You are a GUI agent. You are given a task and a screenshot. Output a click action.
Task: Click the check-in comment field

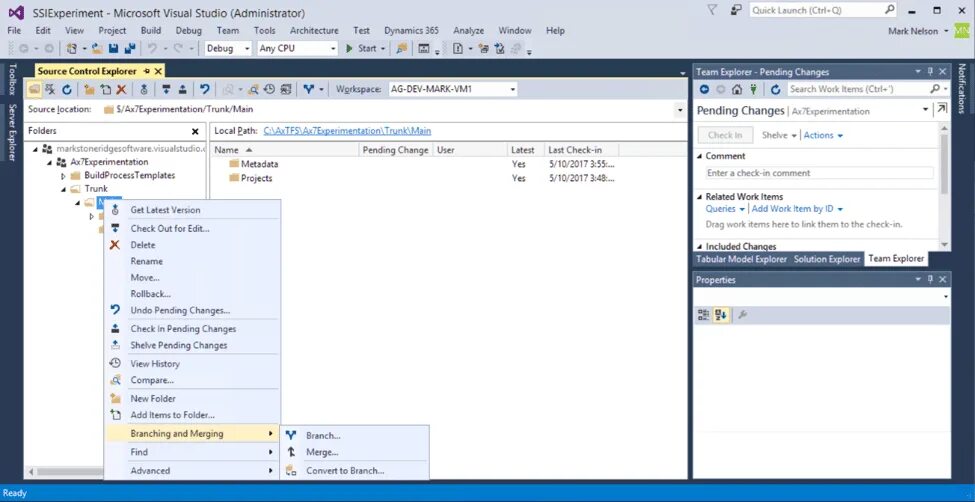(819, 174)
